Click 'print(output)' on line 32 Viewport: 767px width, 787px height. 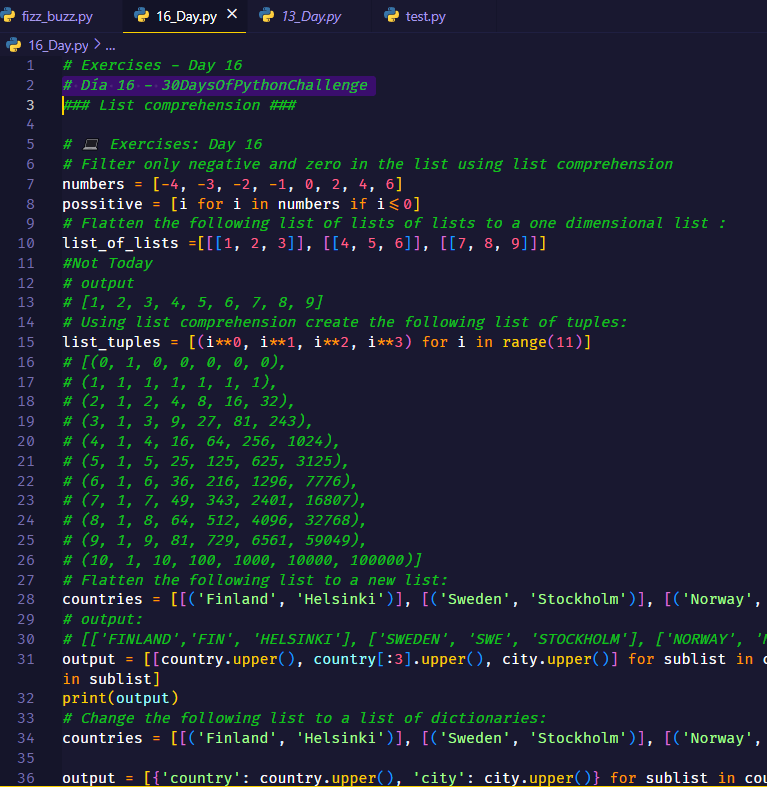point(120,698)
